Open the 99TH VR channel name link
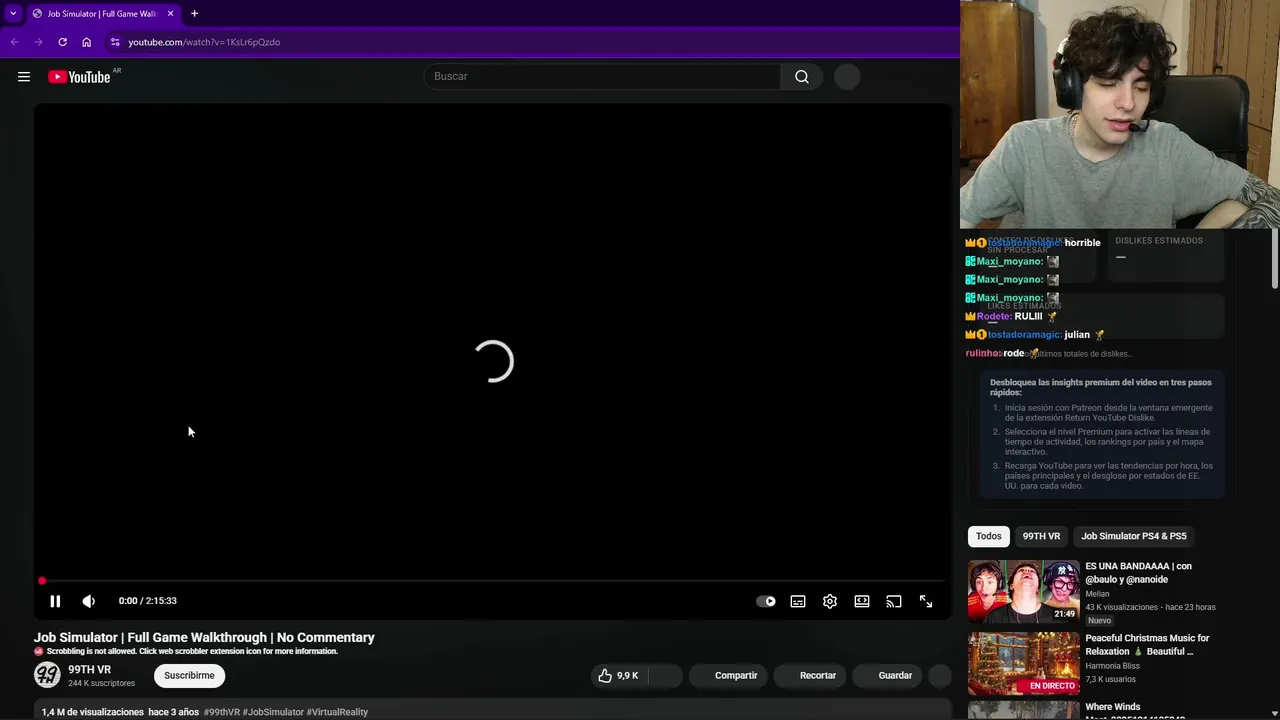1280x720 pixels. [89, 670]
